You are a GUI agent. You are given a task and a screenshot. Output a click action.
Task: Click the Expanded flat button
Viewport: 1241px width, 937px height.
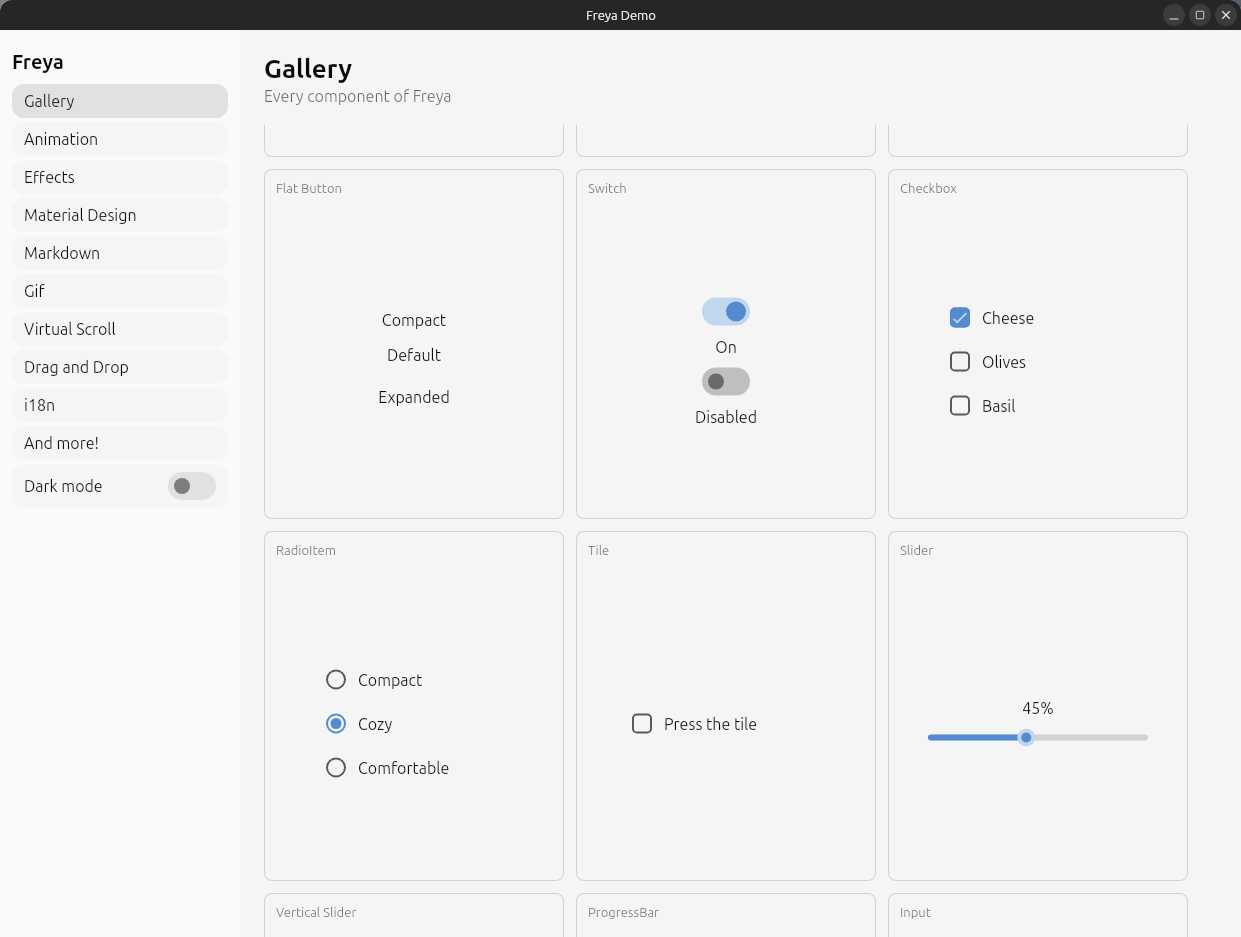click(x=414, y=397)
